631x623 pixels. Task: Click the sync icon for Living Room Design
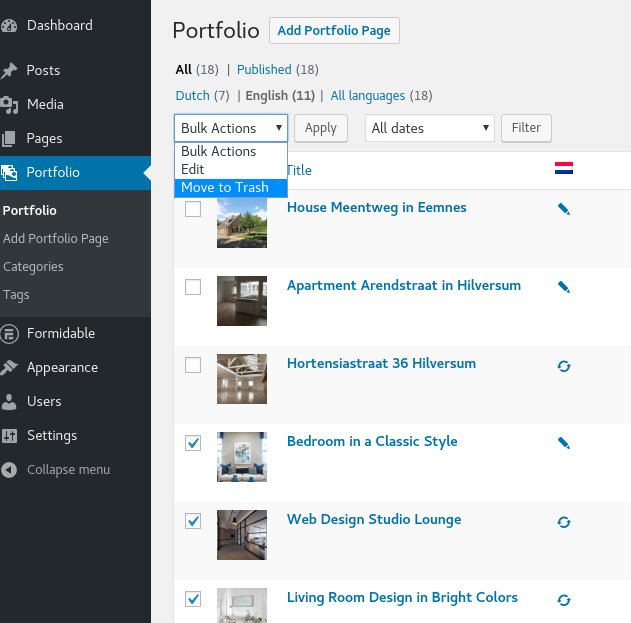point(563,600)
